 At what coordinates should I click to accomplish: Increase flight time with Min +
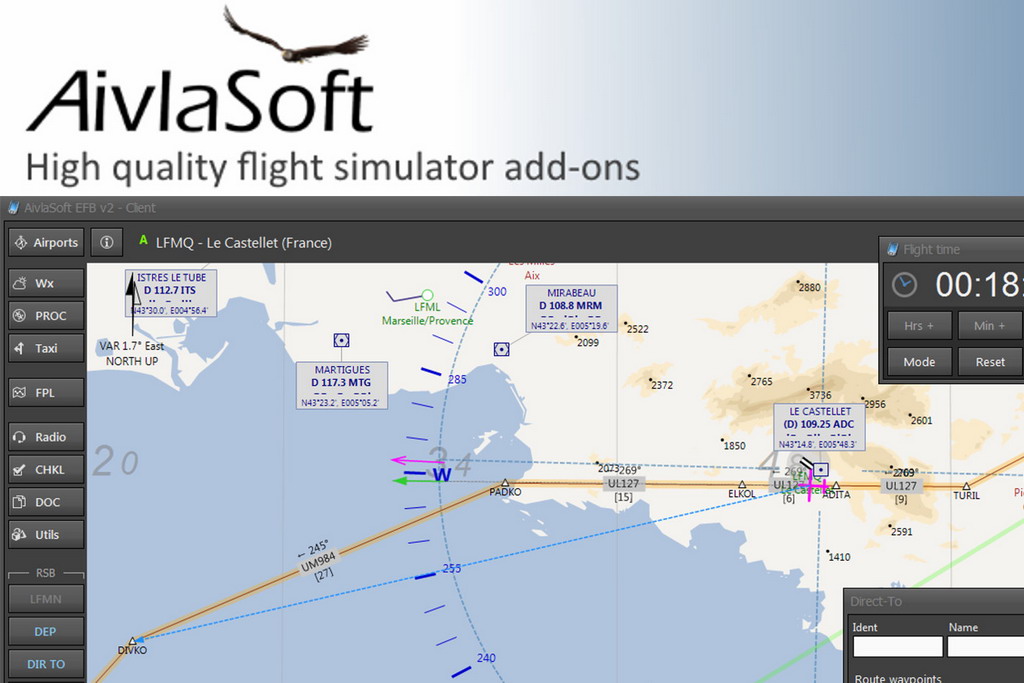[989, 326]
